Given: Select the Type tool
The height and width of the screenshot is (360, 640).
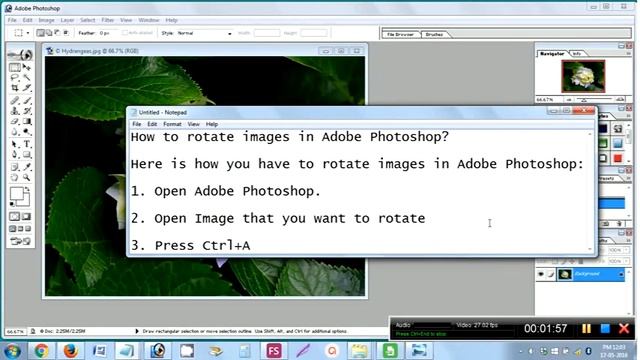Looking at the screenshot, I should point(27,144).
